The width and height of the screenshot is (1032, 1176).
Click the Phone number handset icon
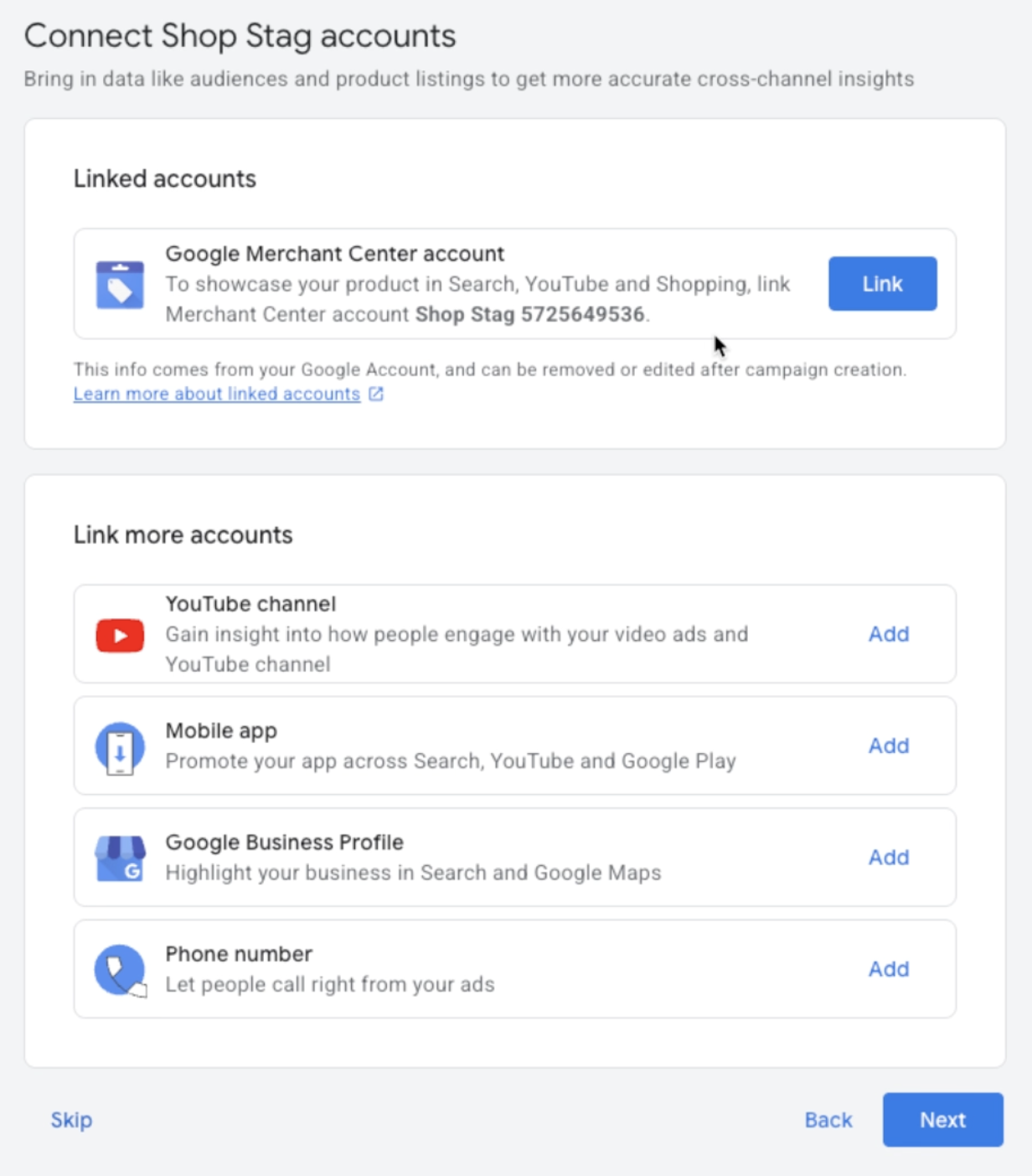tap(120, 969)
